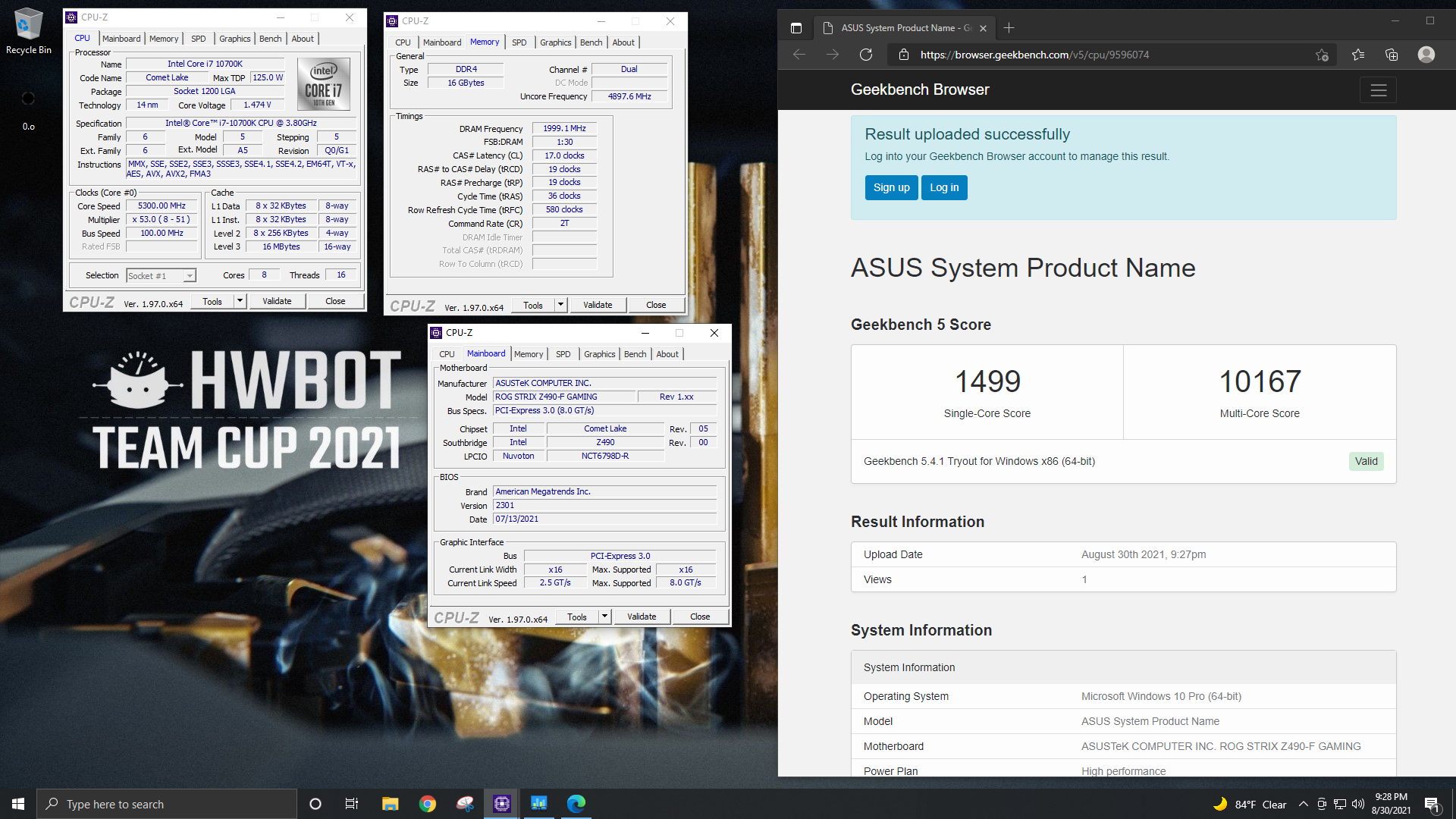Screen dimensions: 1456x819
Task: Open the tab actions menu in Edge
Action: pyautogui.click(x=796, y=28)
